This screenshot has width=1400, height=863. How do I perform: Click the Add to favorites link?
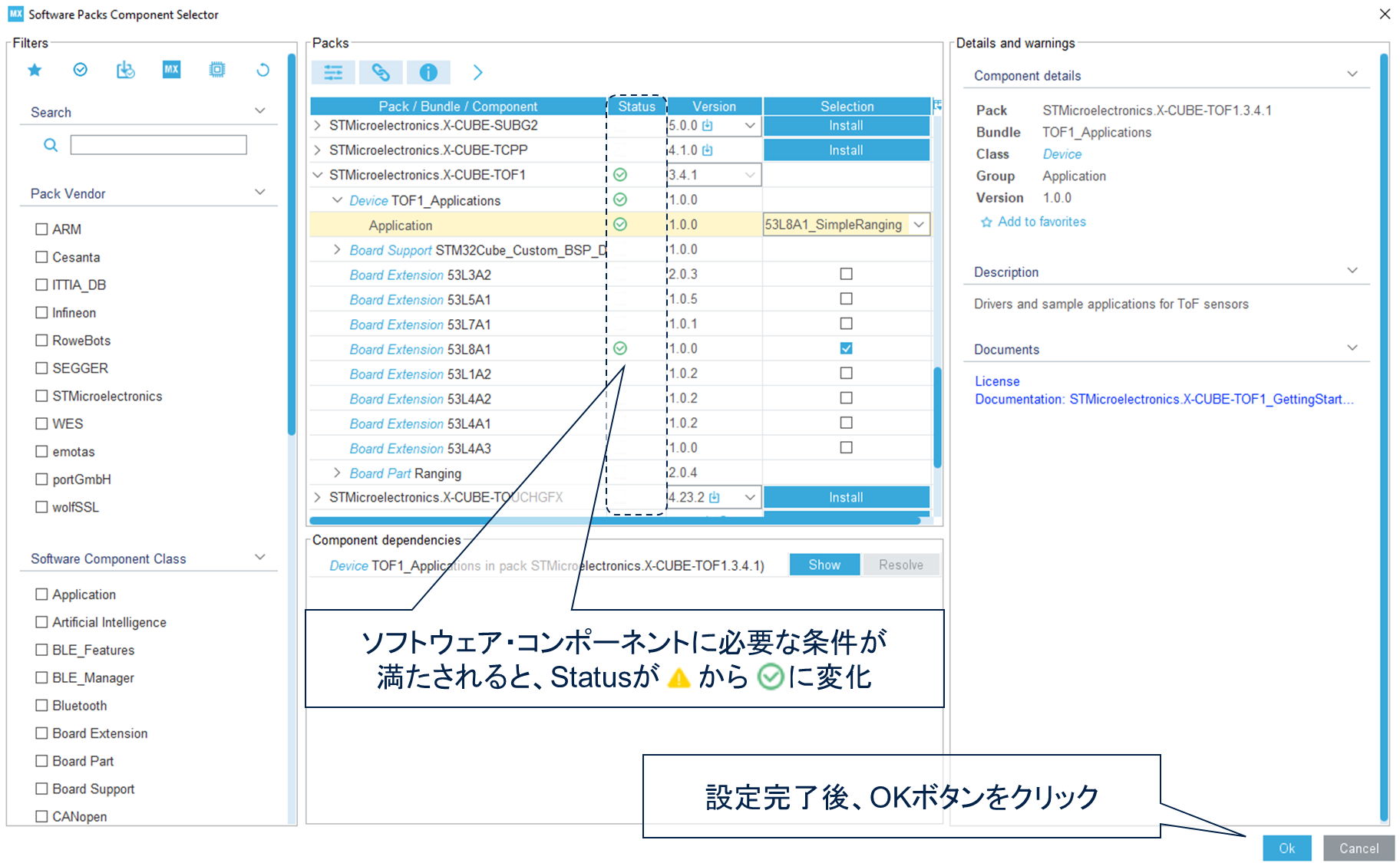tap(1042, 222)
